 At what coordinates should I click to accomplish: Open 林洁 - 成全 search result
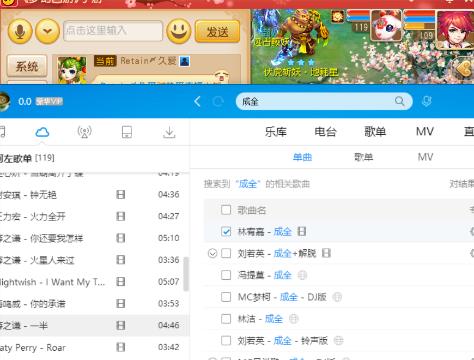260,319
